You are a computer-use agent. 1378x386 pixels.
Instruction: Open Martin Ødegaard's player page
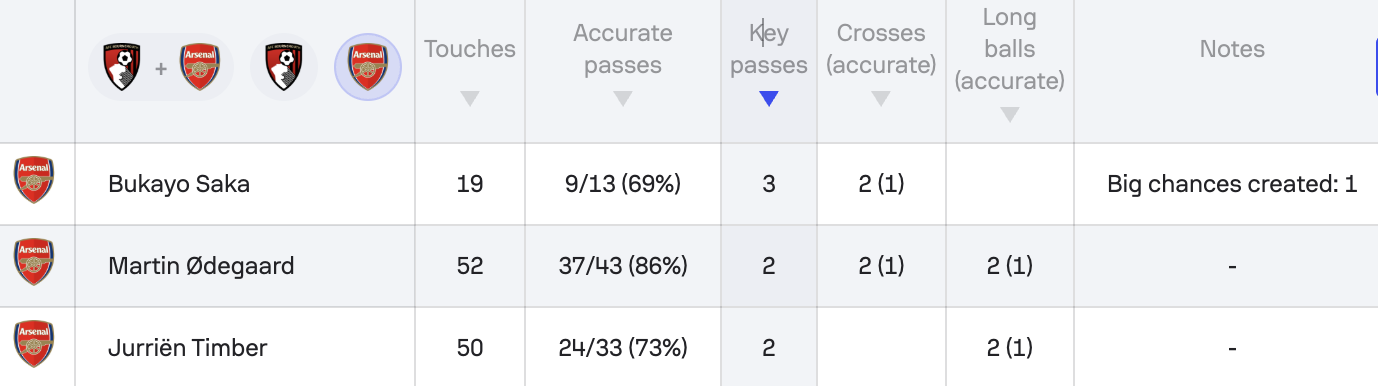pos(201,266)
